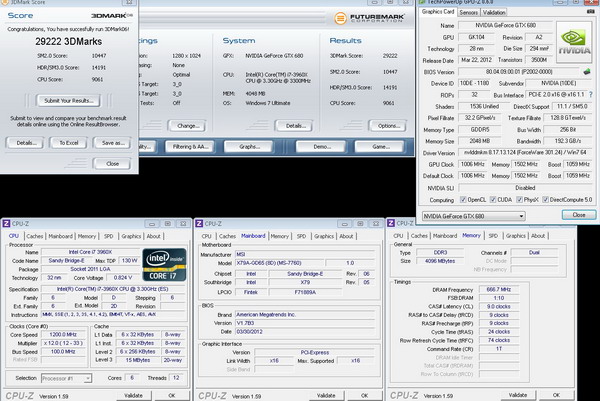Switch to the GPU-Z Validation tab
The height and width of the screenshot is (401, 600).
pos(494,12)
